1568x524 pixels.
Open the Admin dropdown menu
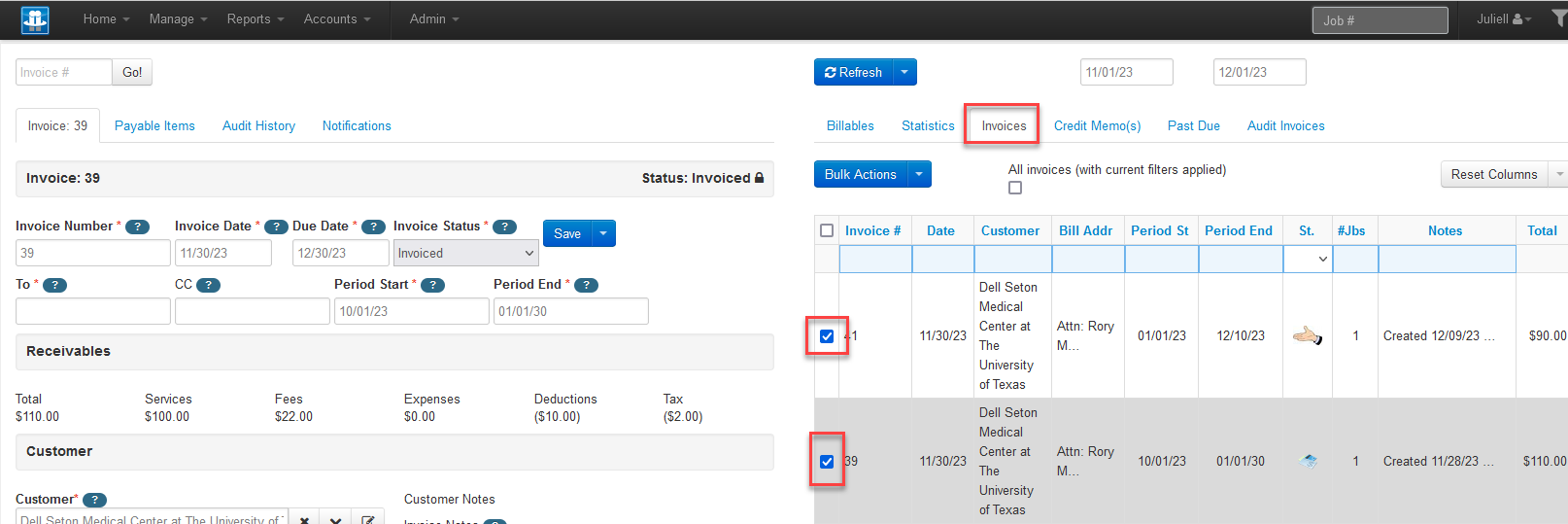point(434,19)
